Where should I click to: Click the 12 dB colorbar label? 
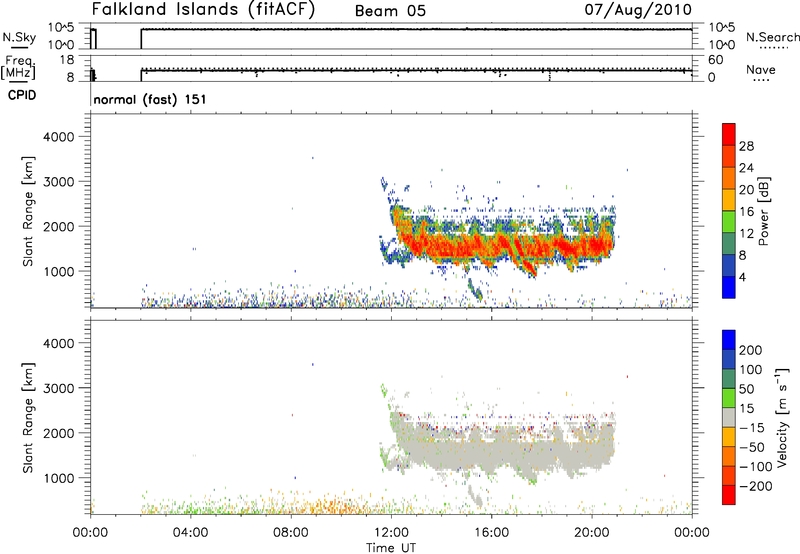[x=746, y=234]
